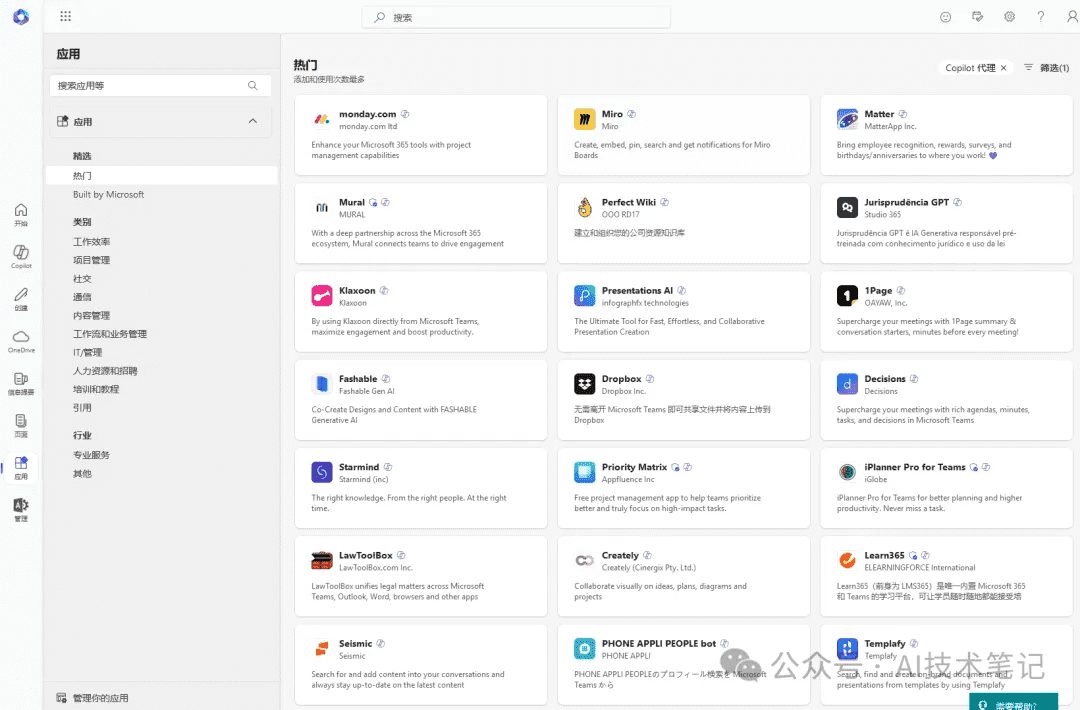
Task: Open 管理你的应用 at sidebar bottom
Action: [x=92, y=698]
